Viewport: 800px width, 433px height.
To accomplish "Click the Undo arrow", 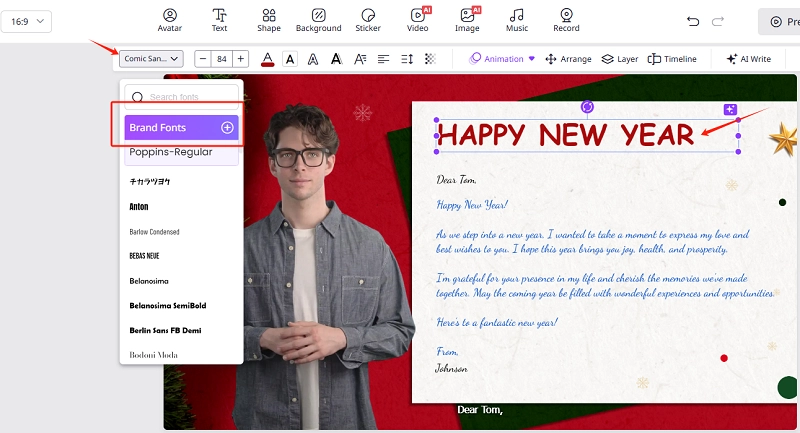I will 693,21.
